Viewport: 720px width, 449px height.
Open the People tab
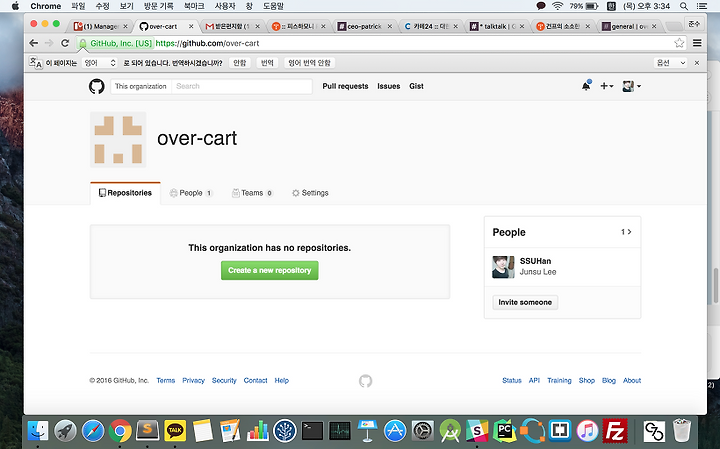coord(191,193)
